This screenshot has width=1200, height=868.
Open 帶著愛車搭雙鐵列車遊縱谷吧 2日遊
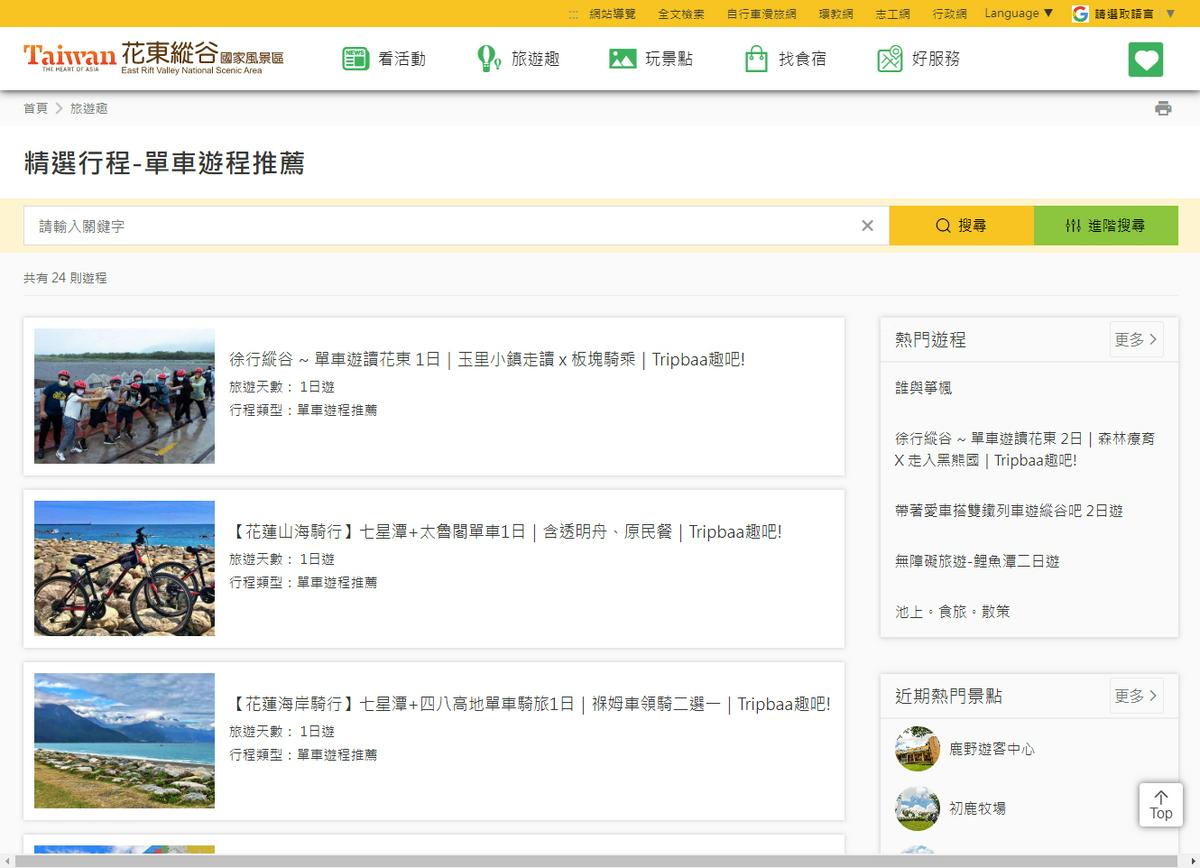(x=1009, y=510)
